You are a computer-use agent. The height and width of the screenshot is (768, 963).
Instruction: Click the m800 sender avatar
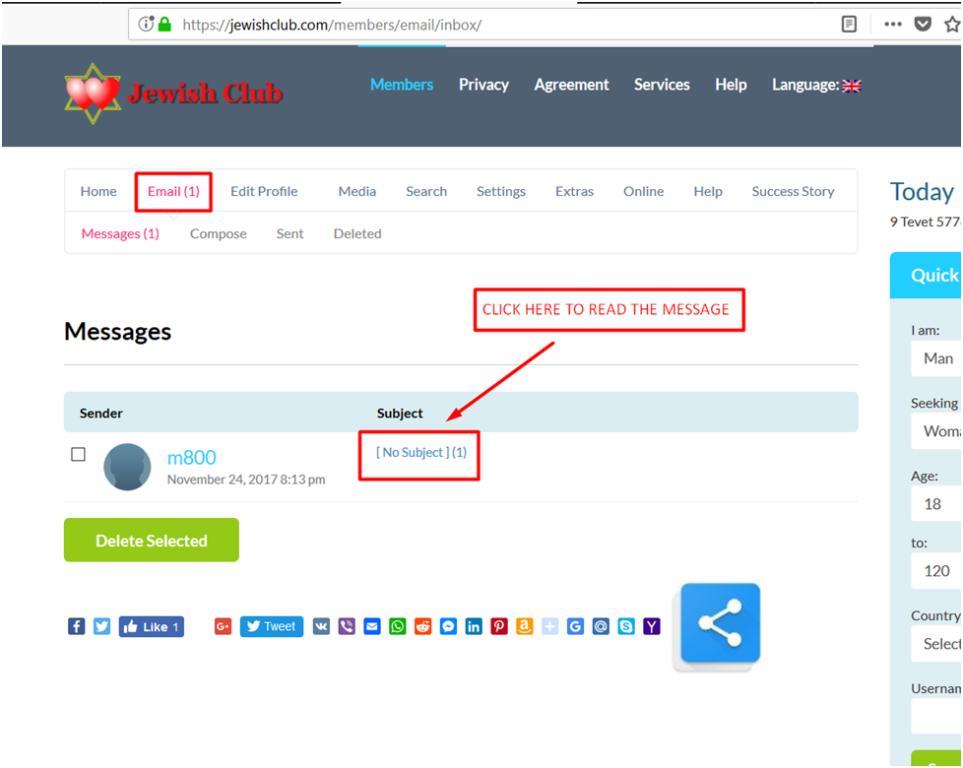(127, 467)
